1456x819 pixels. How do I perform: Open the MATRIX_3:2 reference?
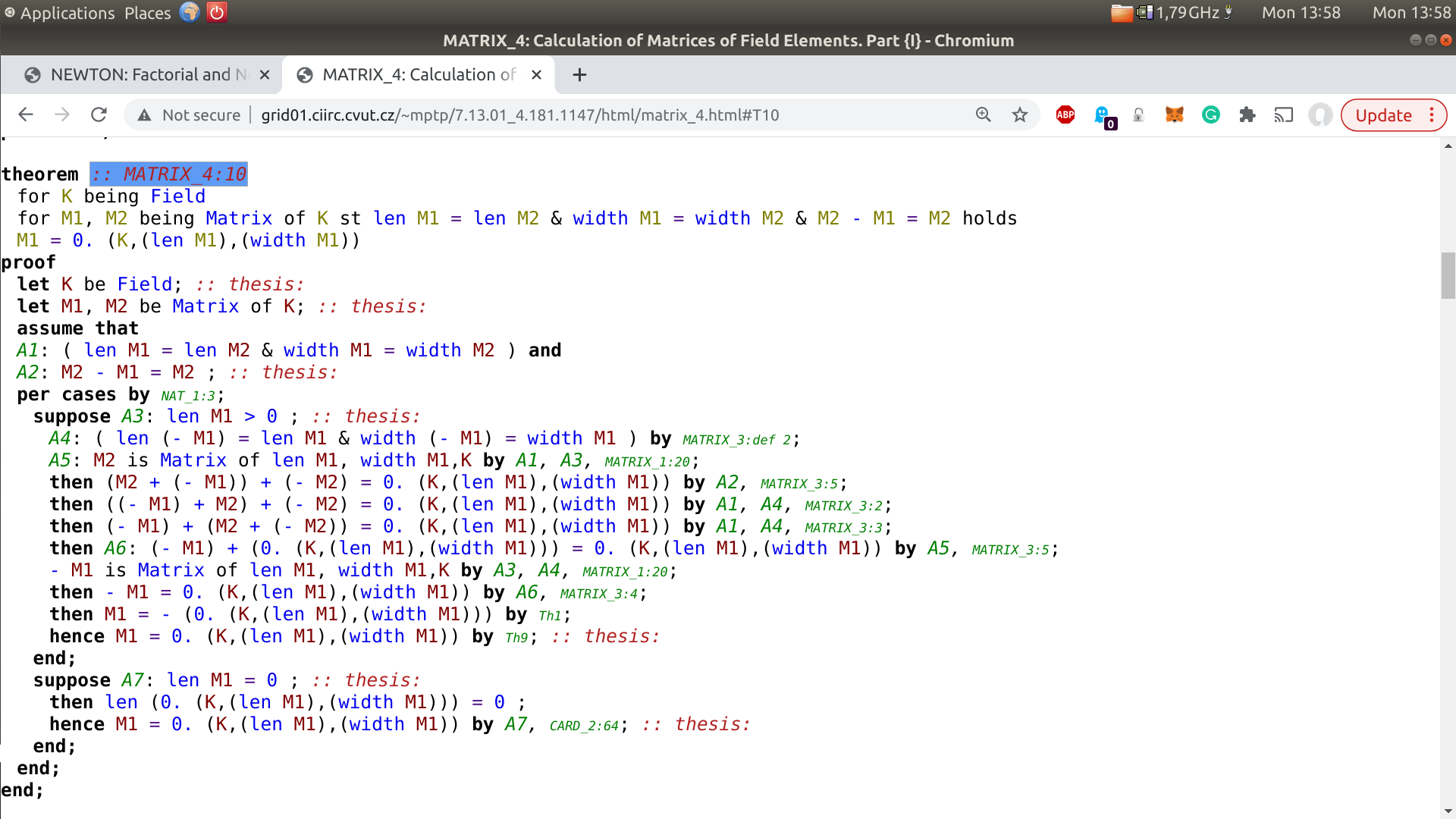pos(844,506)
